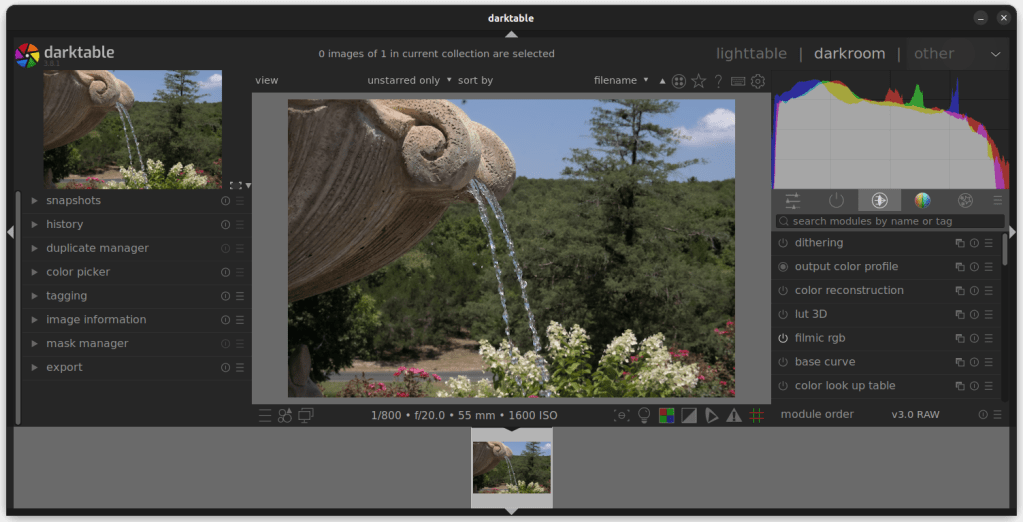
Task: Switch to the lighttable view
Action: [751, 54]
